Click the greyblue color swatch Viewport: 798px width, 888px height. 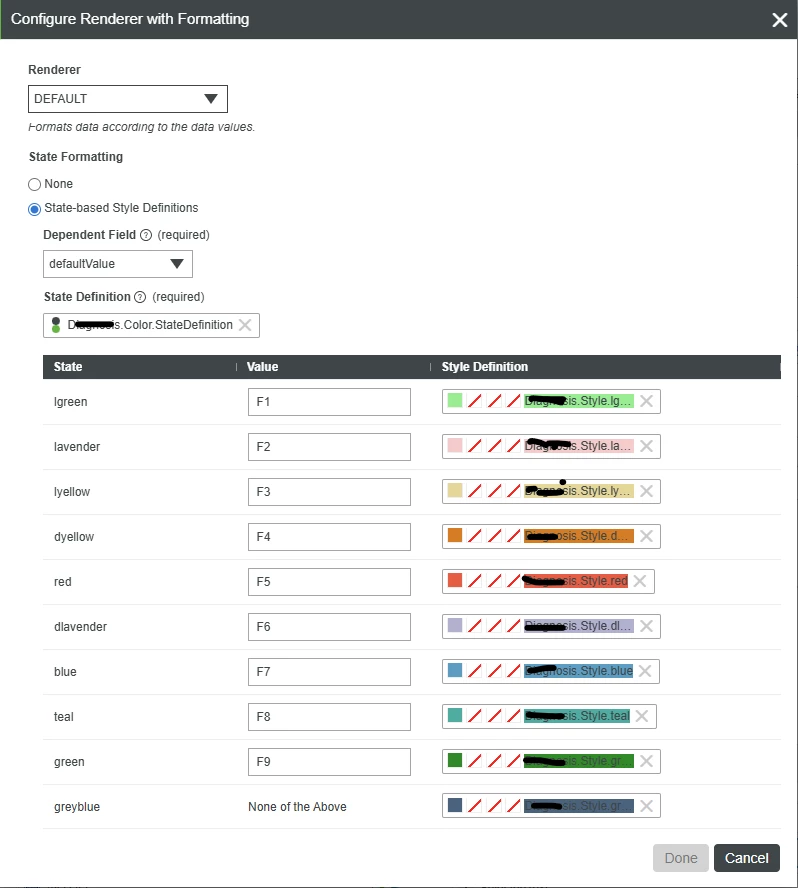(455, 805)
